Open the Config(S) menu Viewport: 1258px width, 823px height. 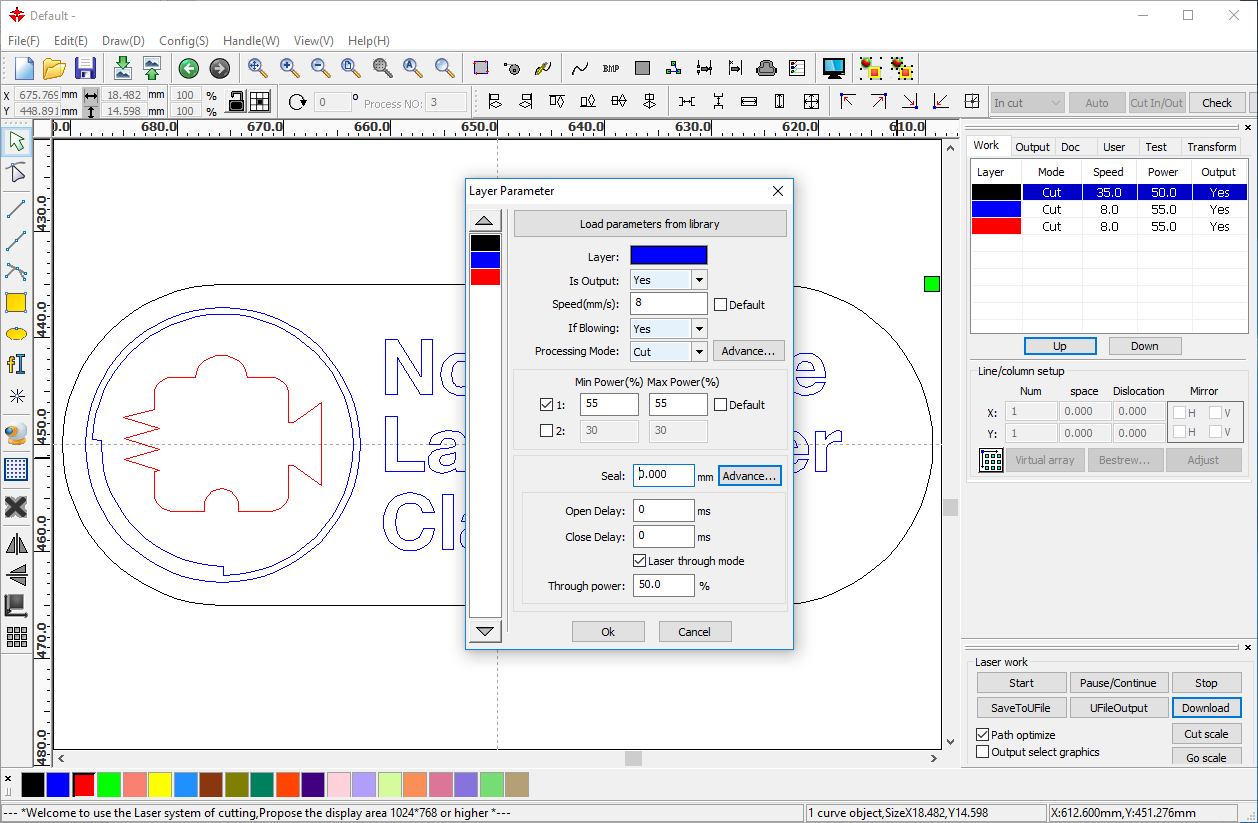pos(183,41)
